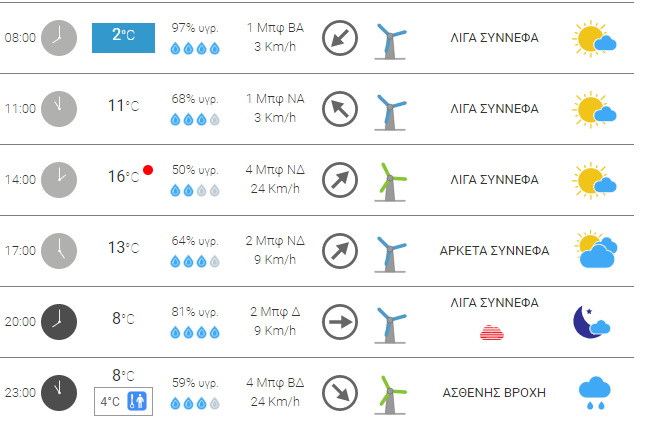The height and width of the screenshot is (427, 651).
Task: Click the rain cloud icon at 23:00
Action: click(595, 393)
